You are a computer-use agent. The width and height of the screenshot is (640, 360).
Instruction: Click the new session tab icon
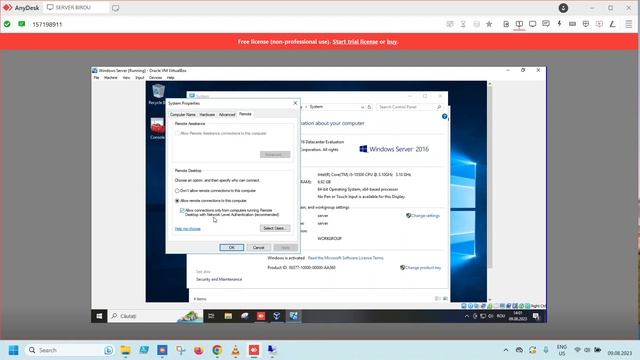(116, 8)
